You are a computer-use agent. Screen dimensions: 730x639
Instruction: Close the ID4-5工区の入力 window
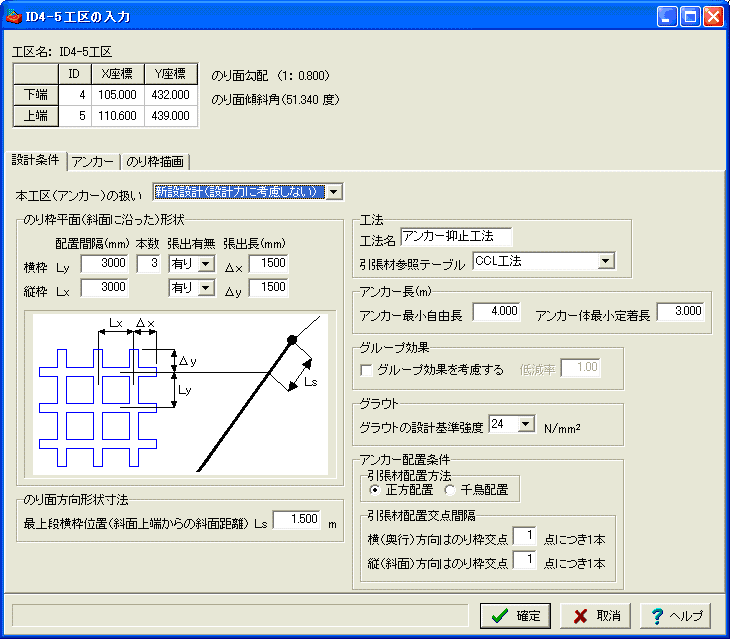tap(713, 17)
